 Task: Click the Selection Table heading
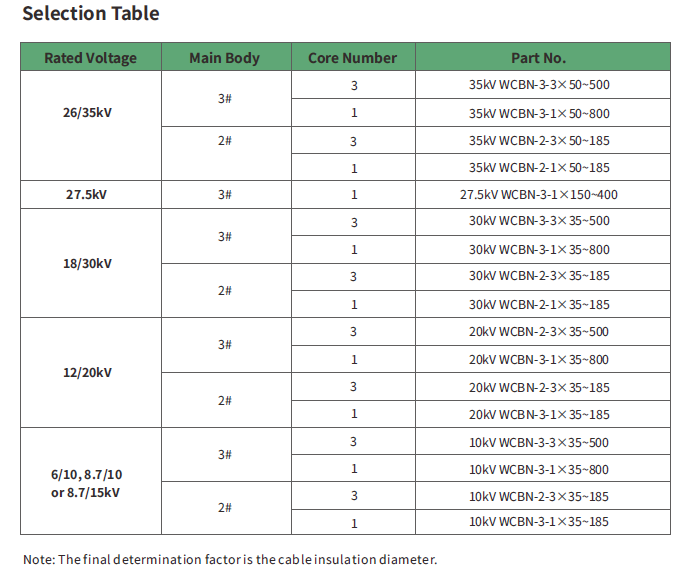tap(91, 14)
